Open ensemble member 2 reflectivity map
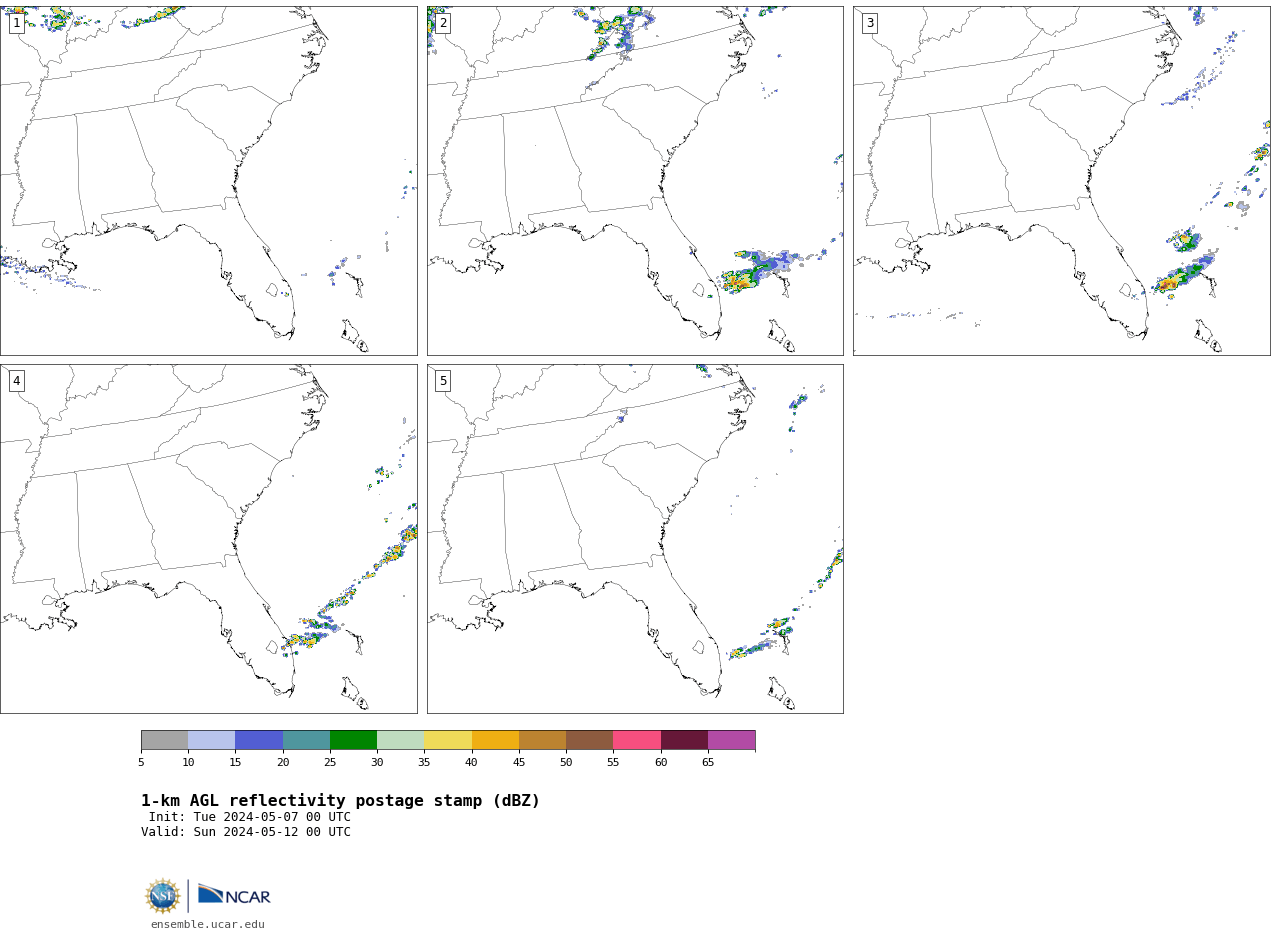This screenshot has height=936, width=1280. (x=635, y=181)
